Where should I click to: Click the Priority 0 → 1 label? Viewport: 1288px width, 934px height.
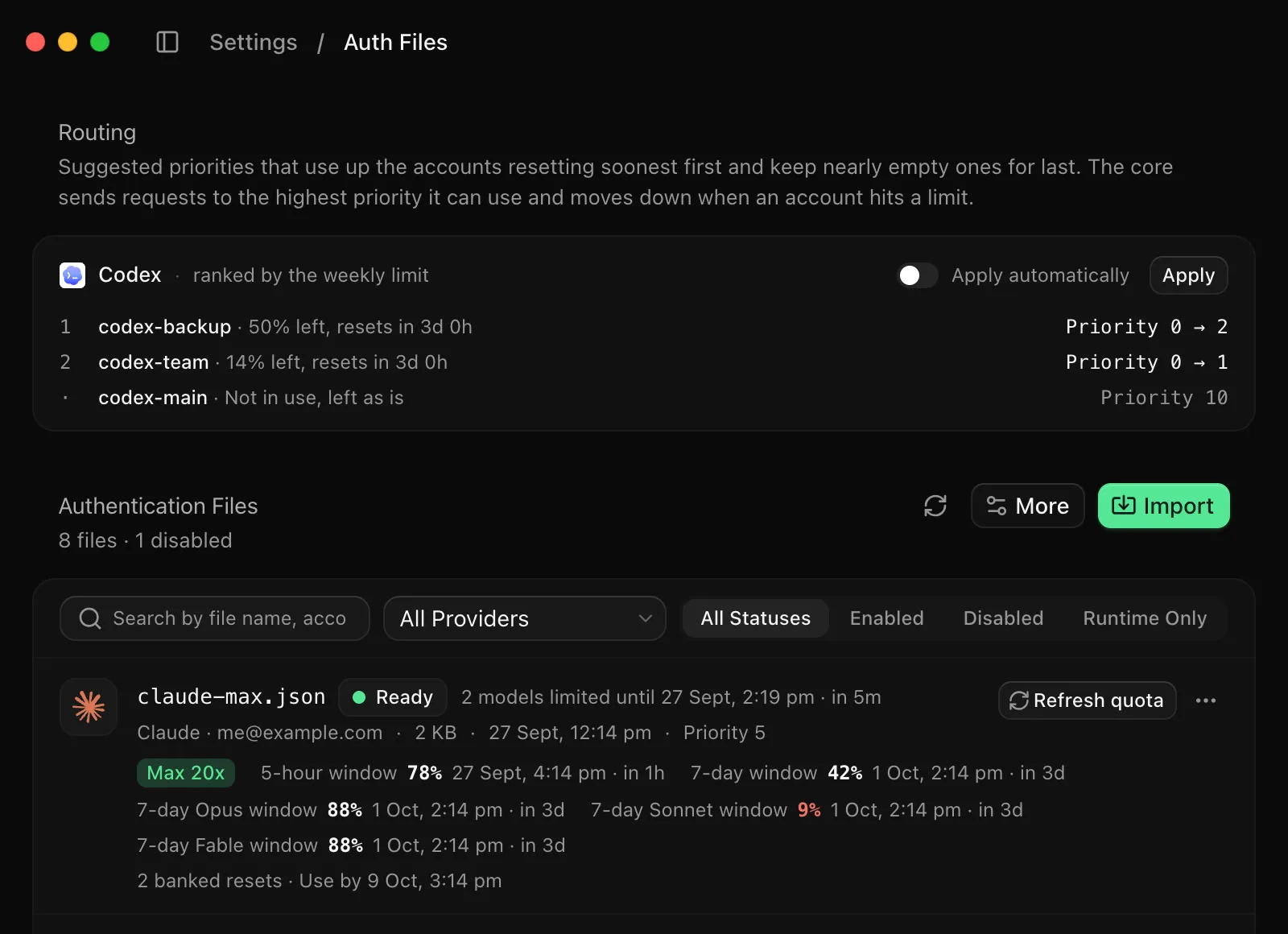click(x=1146, y=362)
